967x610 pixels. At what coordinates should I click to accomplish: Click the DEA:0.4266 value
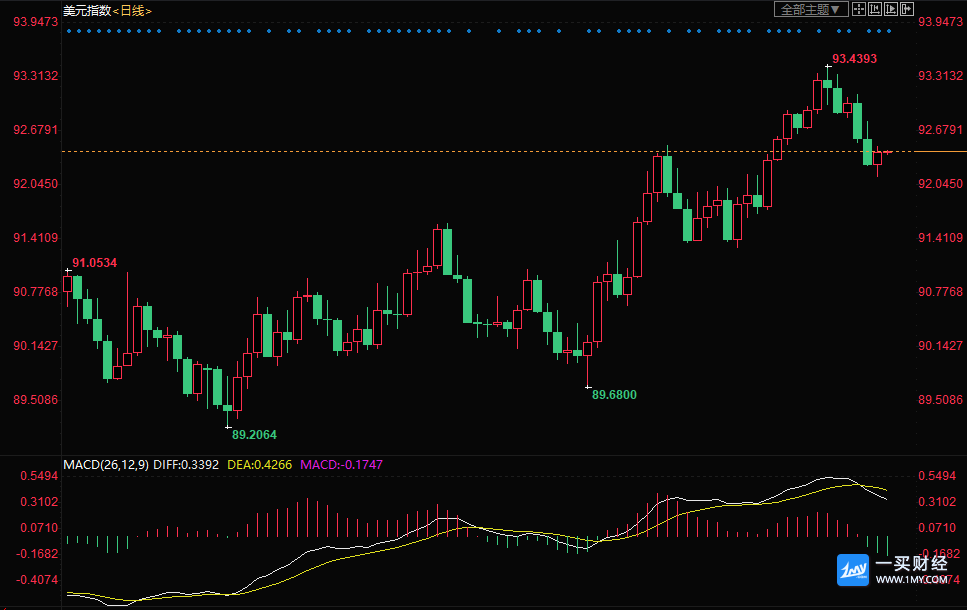click(260, 464)
